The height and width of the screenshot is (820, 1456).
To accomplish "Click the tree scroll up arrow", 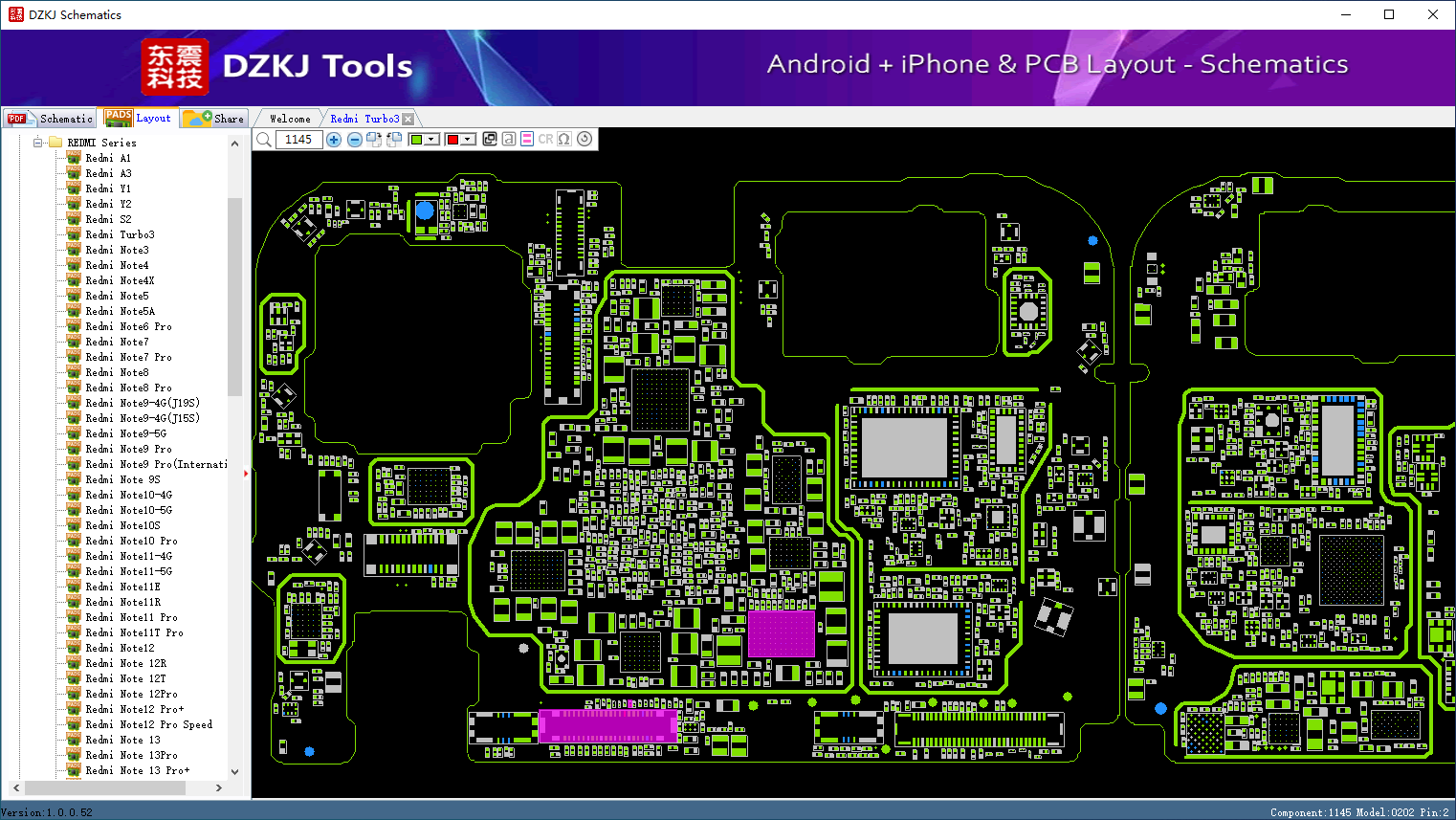I will [x=234, y=144].
